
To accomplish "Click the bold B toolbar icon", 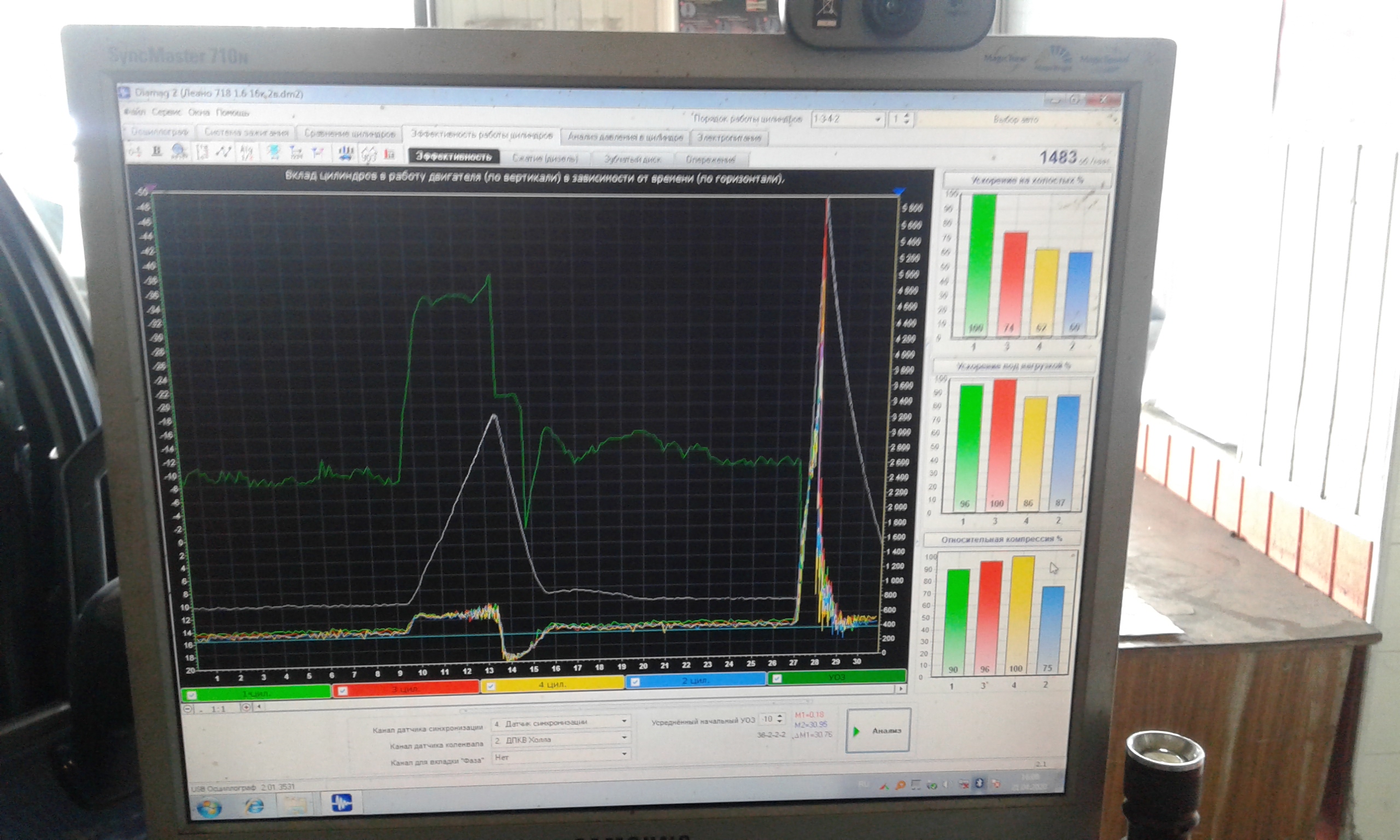I will [x=157, y=150].
